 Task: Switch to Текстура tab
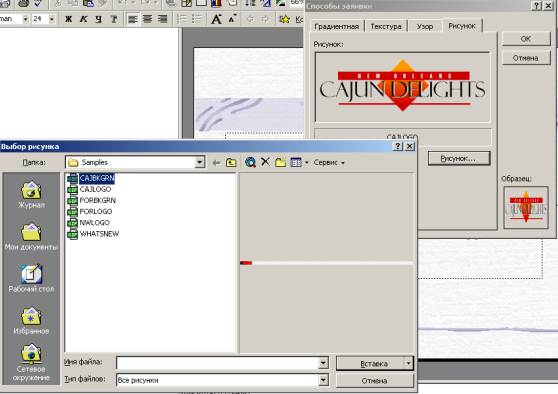click(x=386, y=26)
